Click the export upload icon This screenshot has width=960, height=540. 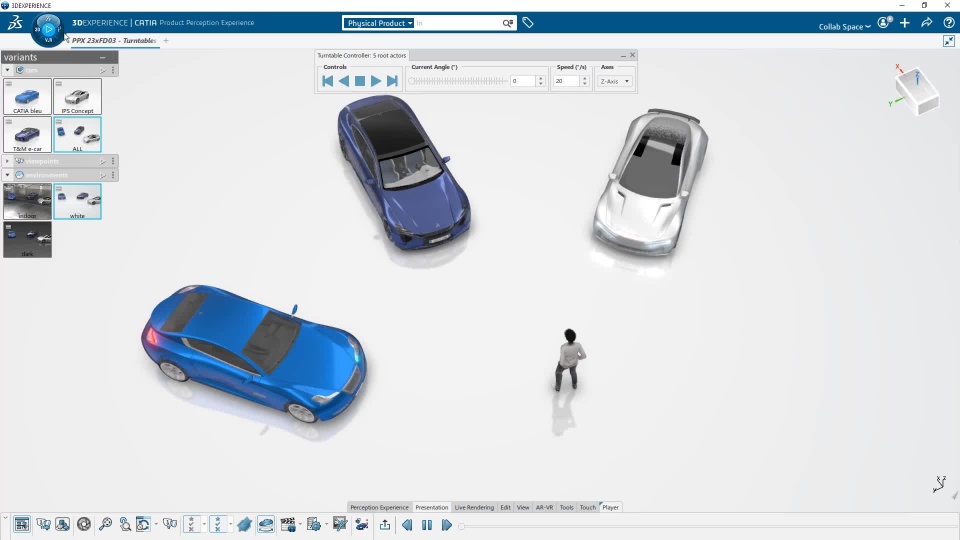(384, 525)
